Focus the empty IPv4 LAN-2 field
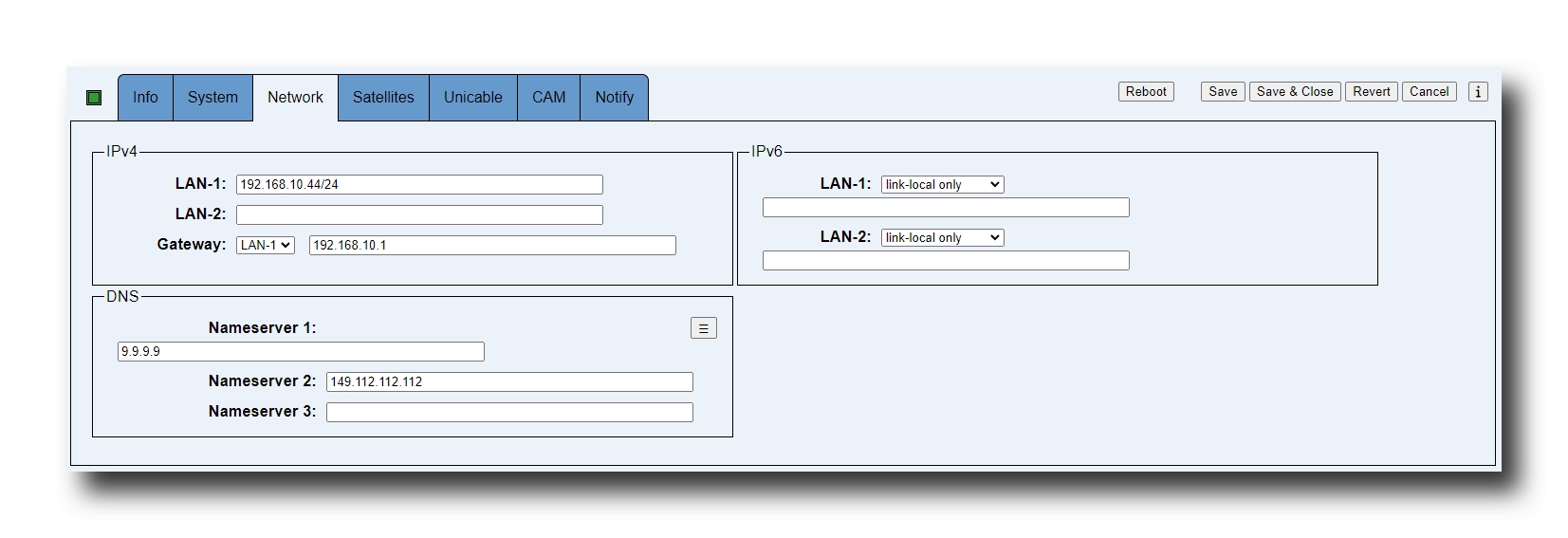The height and width of the screenshot is (538, 1568). point(419,215)
